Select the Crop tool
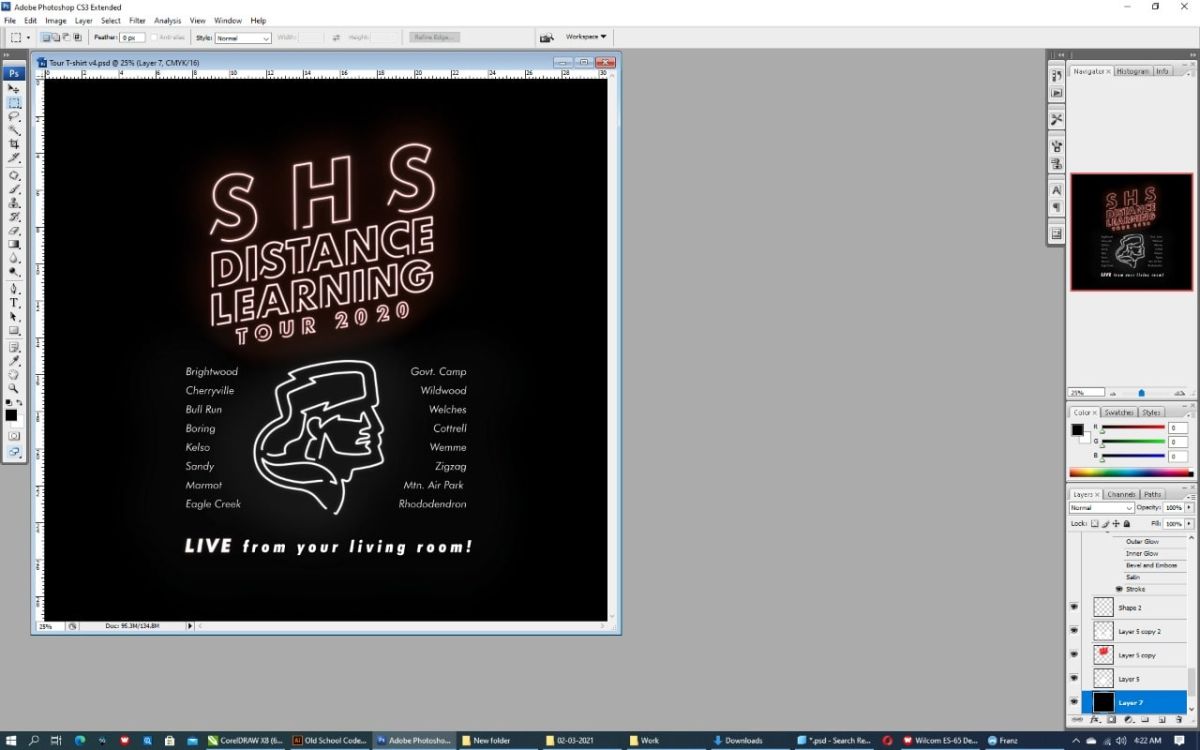1200x750 pixels. pos(14,145)
